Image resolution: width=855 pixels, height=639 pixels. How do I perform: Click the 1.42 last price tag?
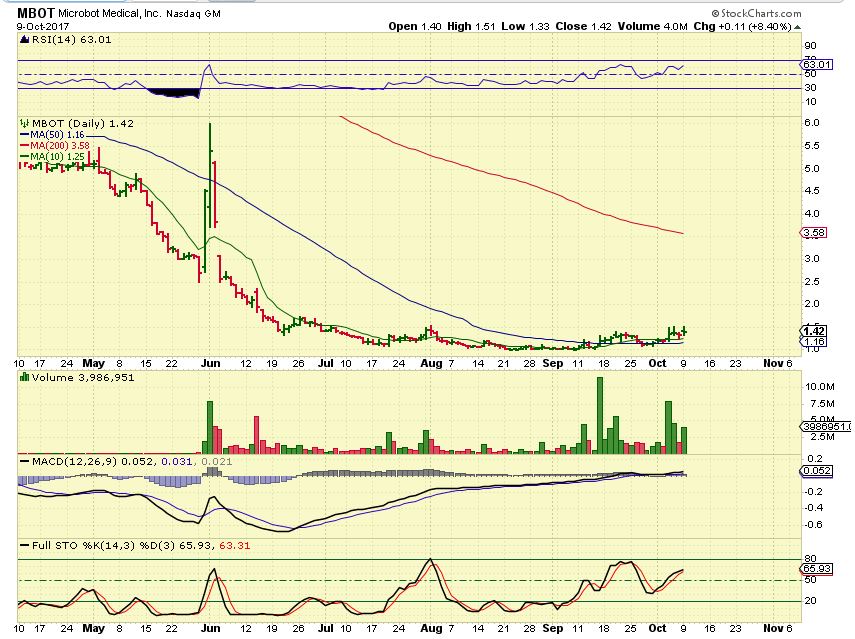tap(813, 330)
